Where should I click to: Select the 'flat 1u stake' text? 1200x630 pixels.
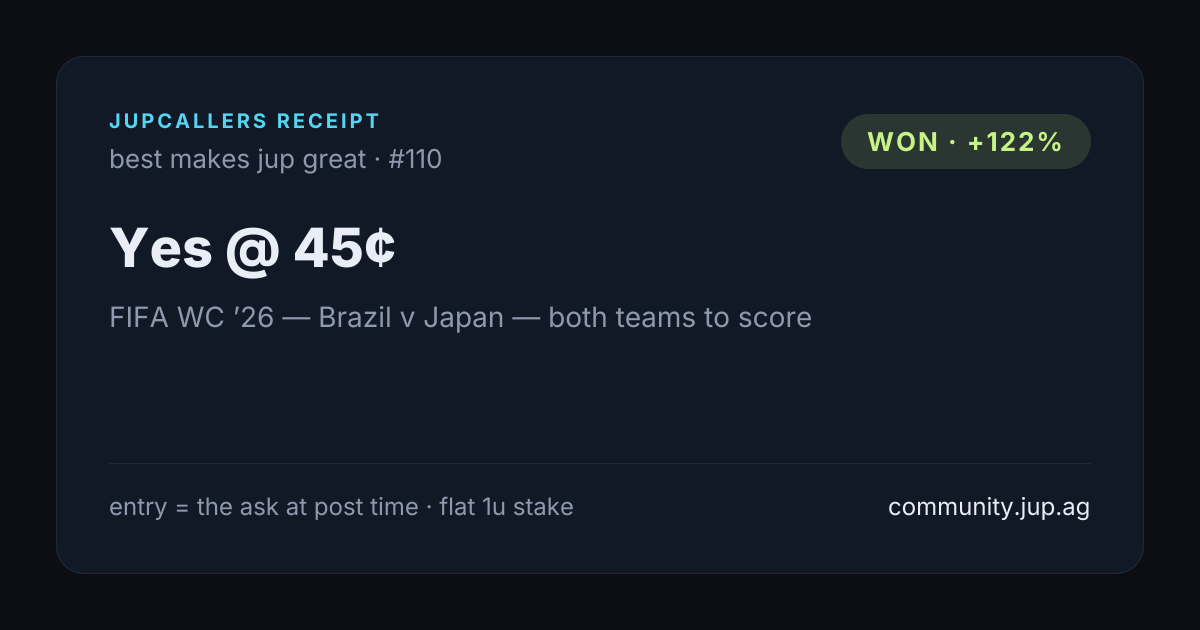pos(506,507)
